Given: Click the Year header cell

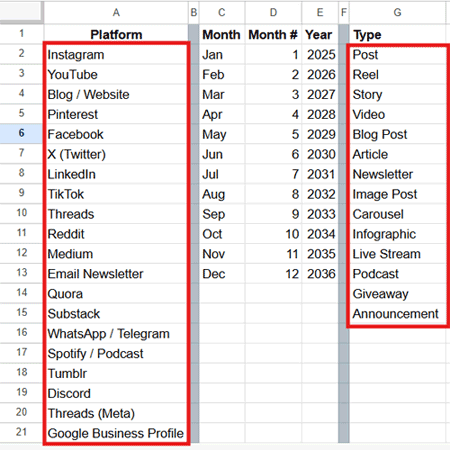Looking at the screenshot, I should point(320,34).
